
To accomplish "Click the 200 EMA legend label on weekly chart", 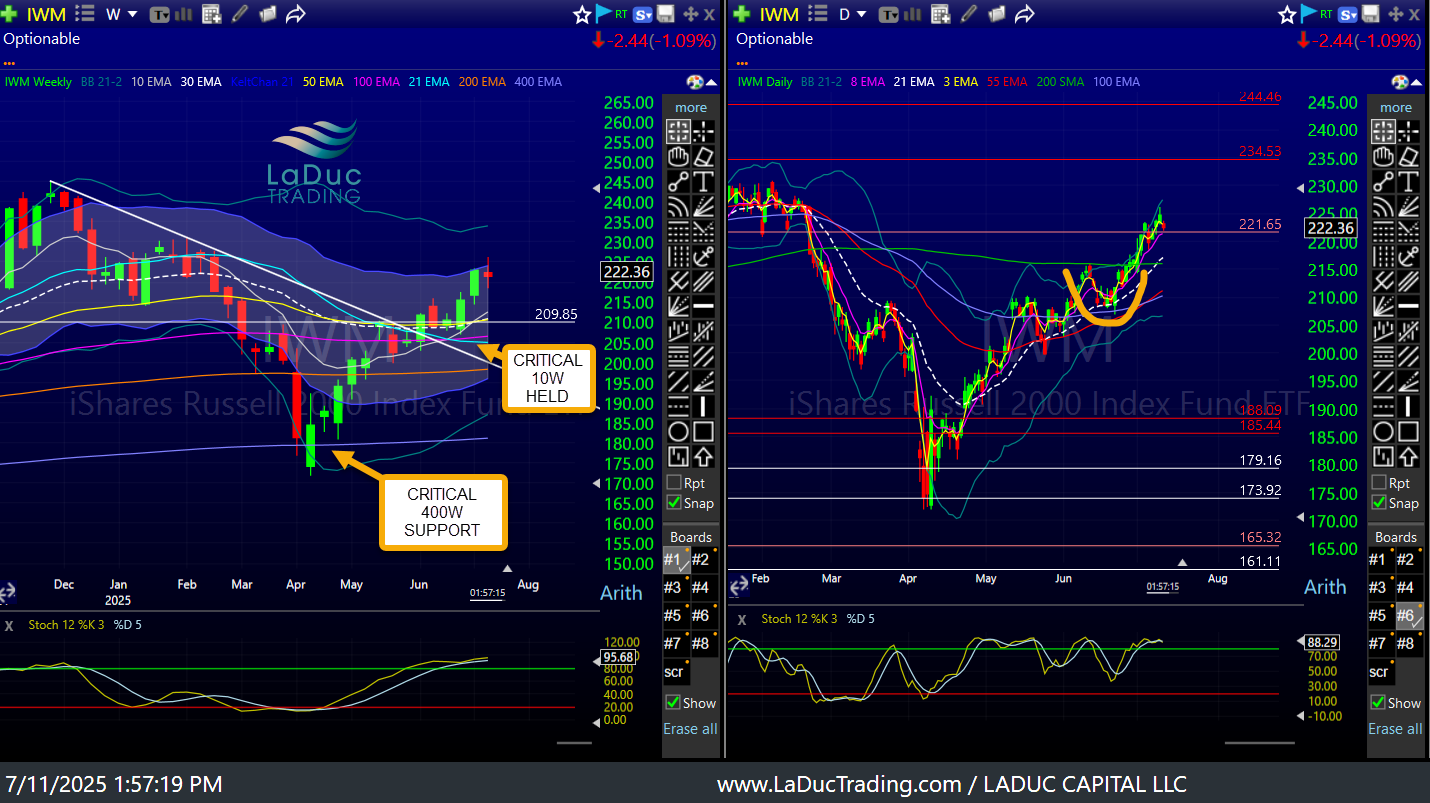I will coord(482,82).
